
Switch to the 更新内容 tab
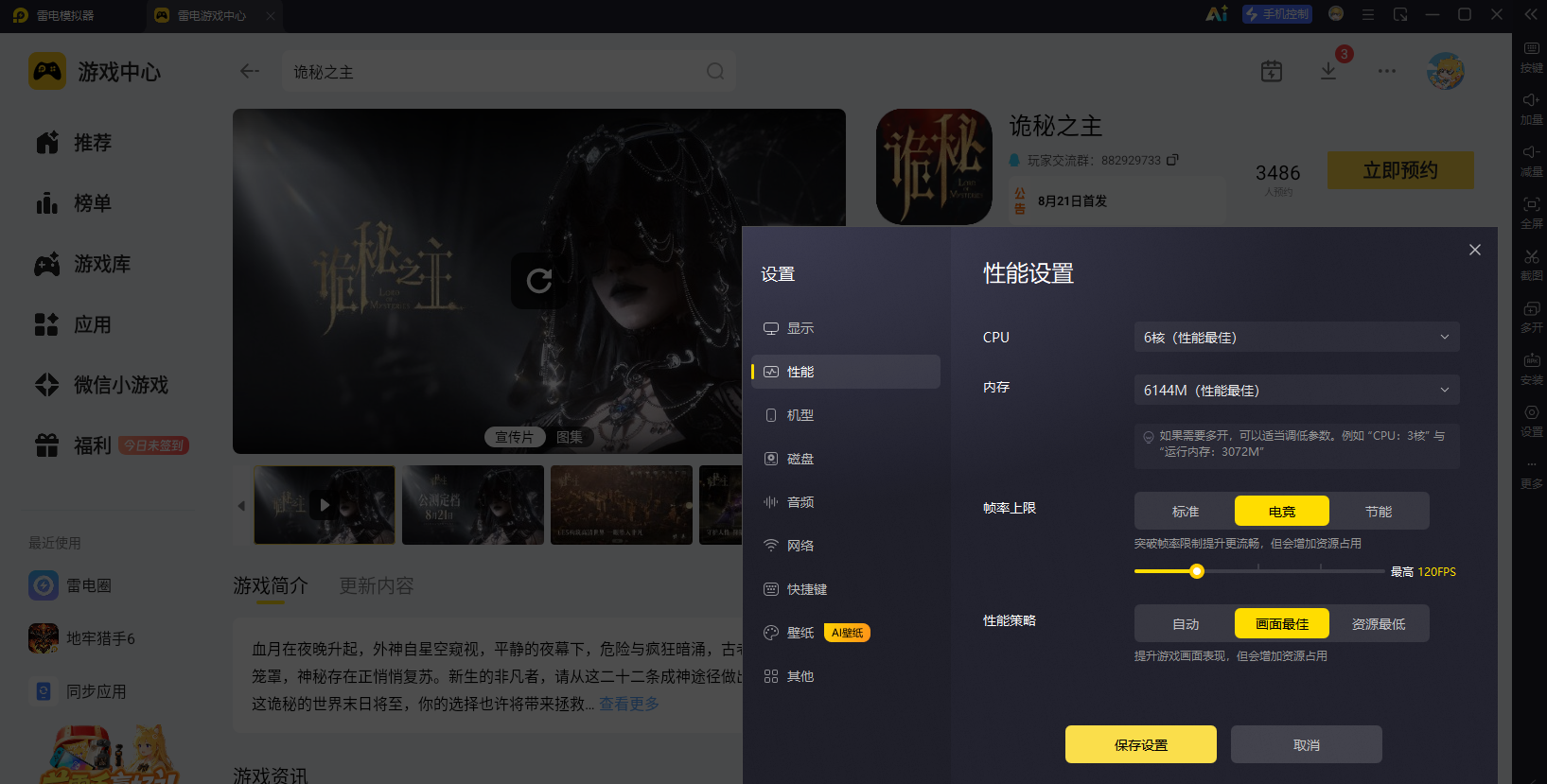click(377, 586)
